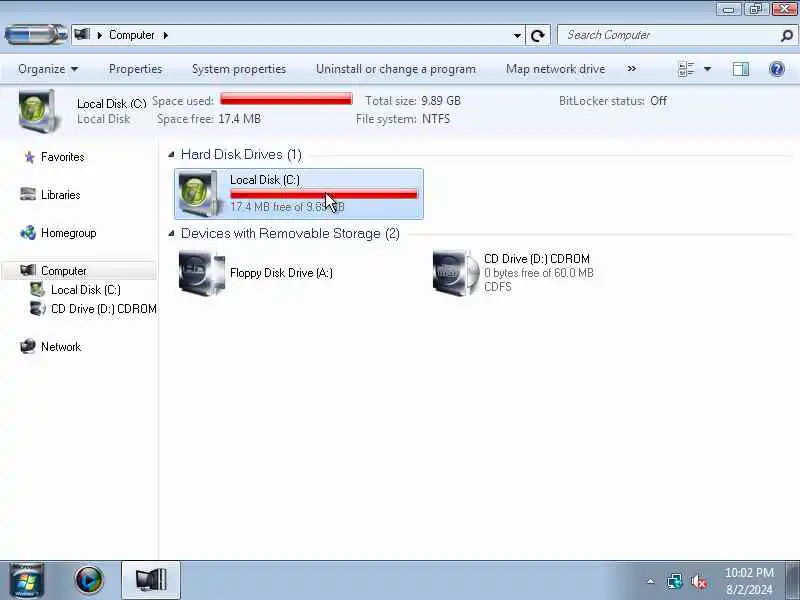This screenshot has width=800, height=600.
Task: Open the address bar history dropdown
Action: pyautogui.click(x=517, y=36)
